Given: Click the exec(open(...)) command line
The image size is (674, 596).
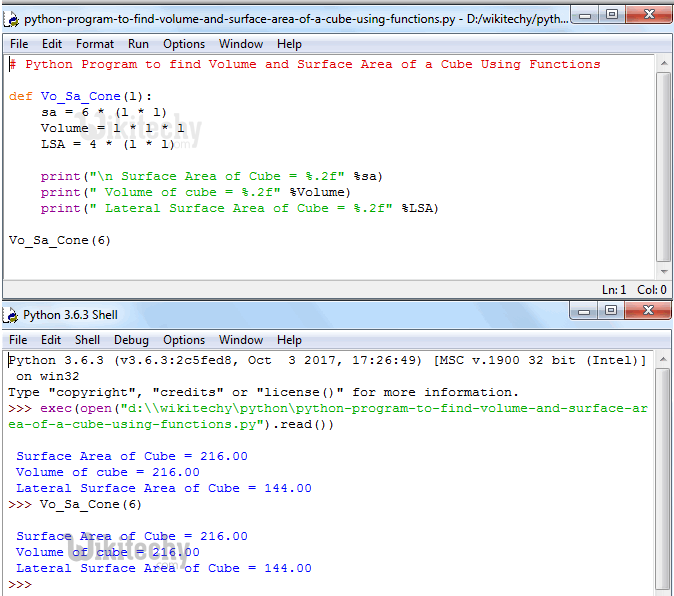Looking at the screenshot, I should (x=328, y=416).
